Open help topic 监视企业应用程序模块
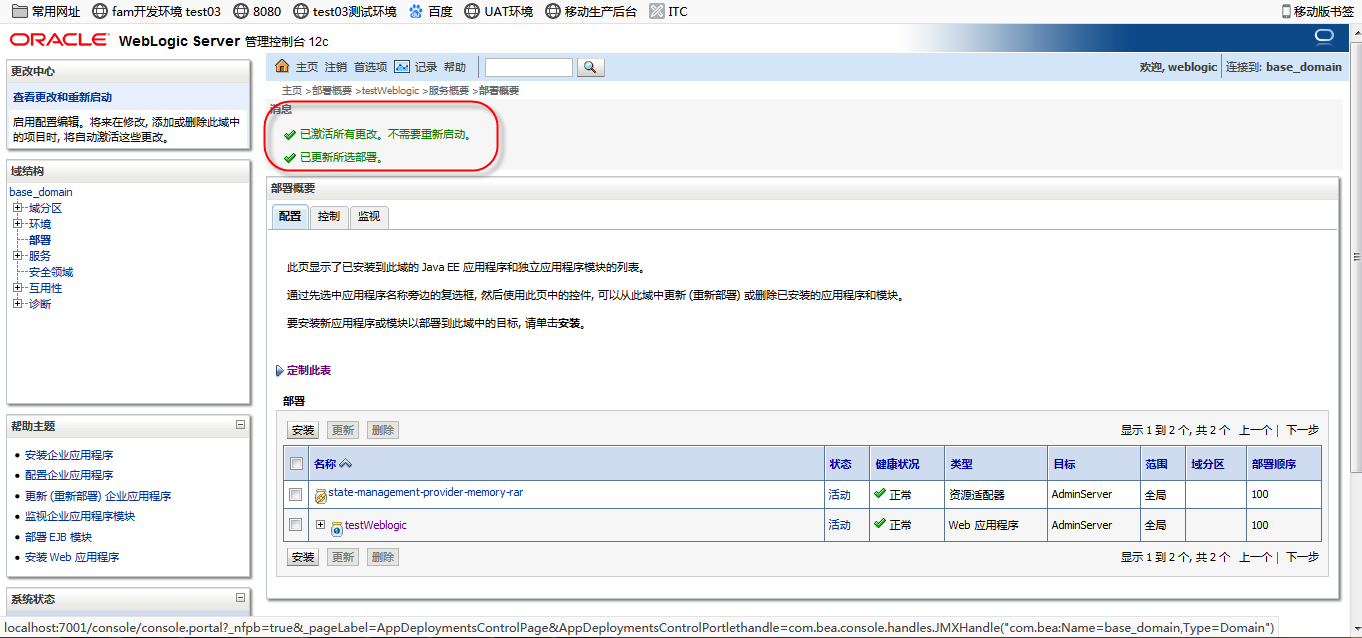The width and height of the screenshot is (1362, 638). point(80,516)
